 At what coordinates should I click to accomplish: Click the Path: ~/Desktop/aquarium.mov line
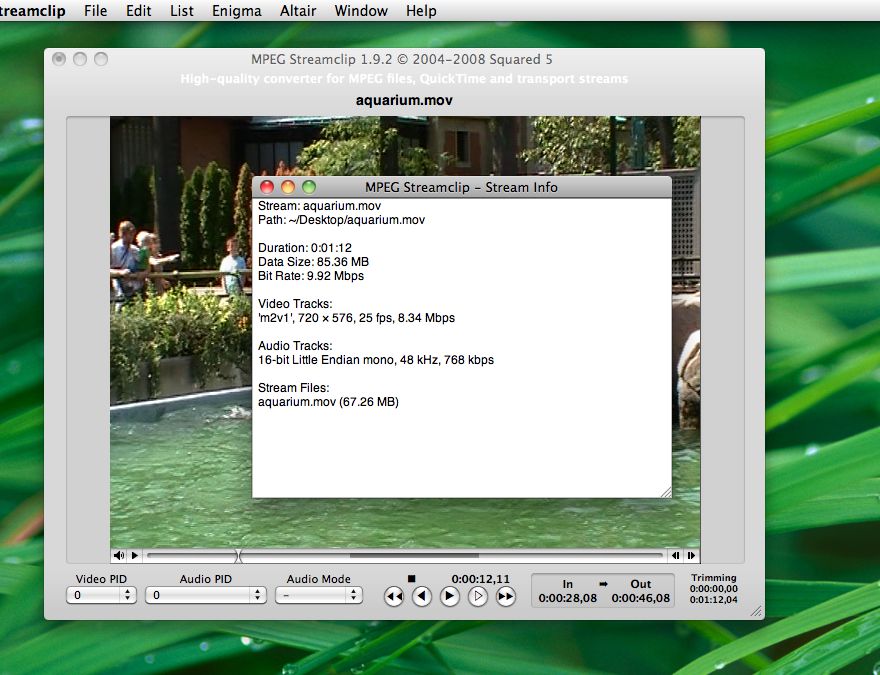[x=341, y=220]
